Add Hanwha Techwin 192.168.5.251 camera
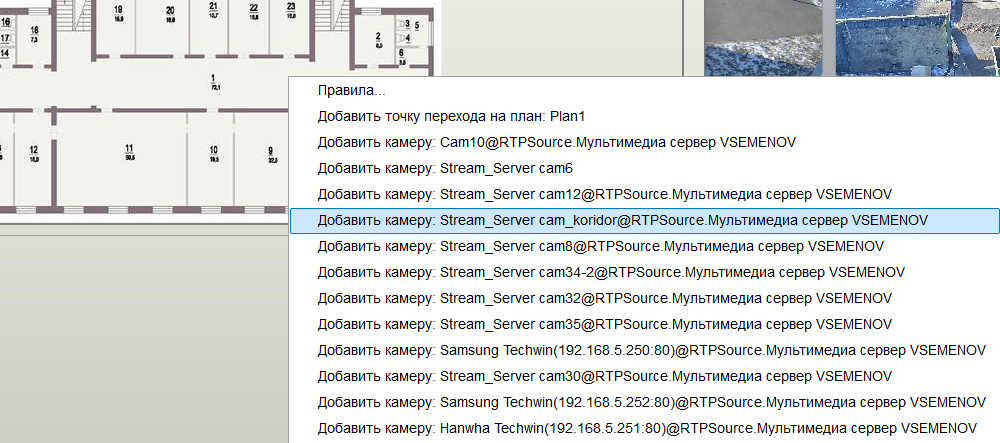Image resolution: width=1000 pixels, height=443 pixels. (644, 428)
